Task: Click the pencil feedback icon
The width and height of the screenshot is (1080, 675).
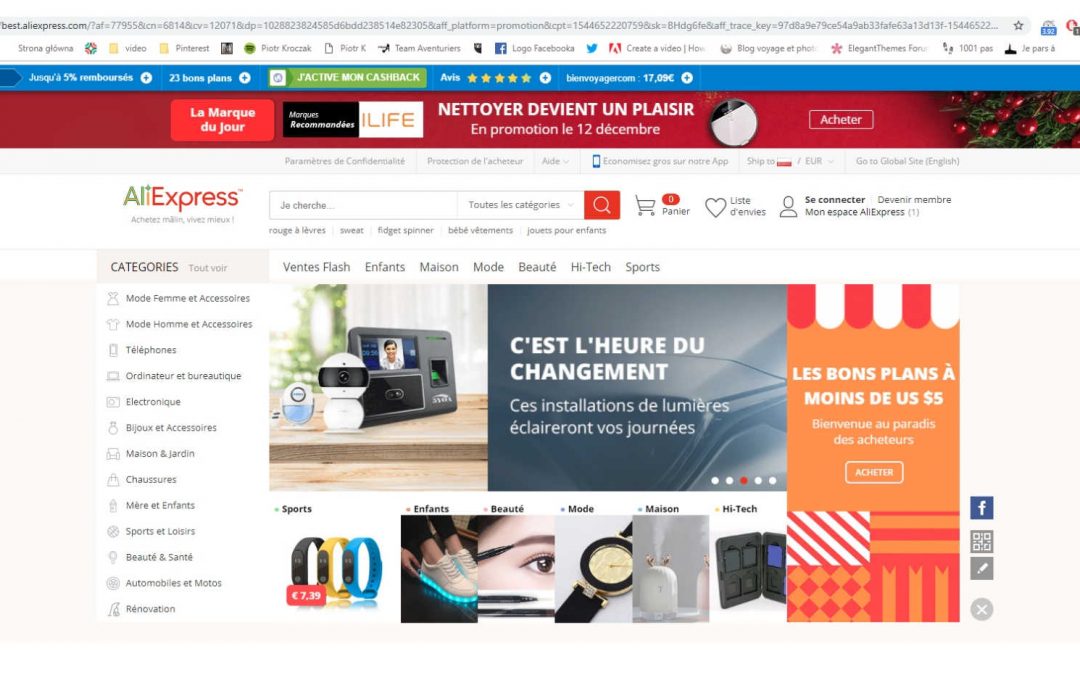Action: [x=982, y=568]
